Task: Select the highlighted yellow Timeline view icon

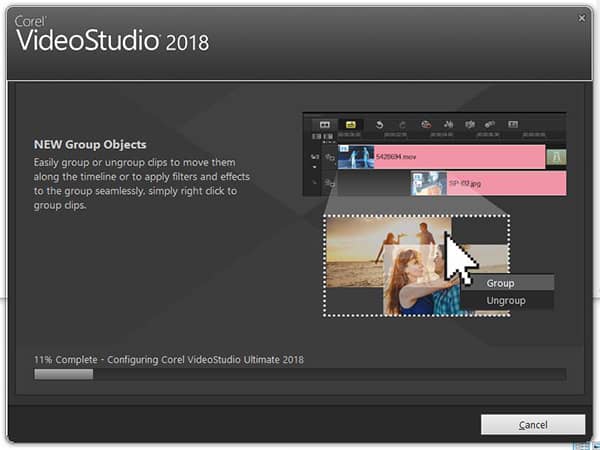Action: 350,125
